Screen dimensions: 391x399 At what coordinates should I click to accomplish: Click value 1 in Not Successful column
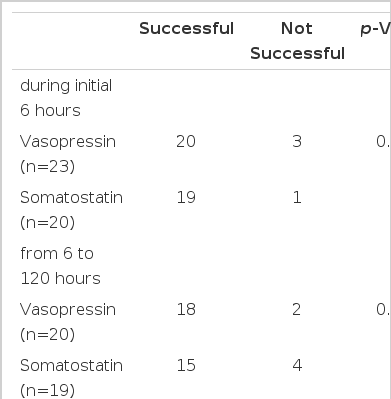[297, 197]
